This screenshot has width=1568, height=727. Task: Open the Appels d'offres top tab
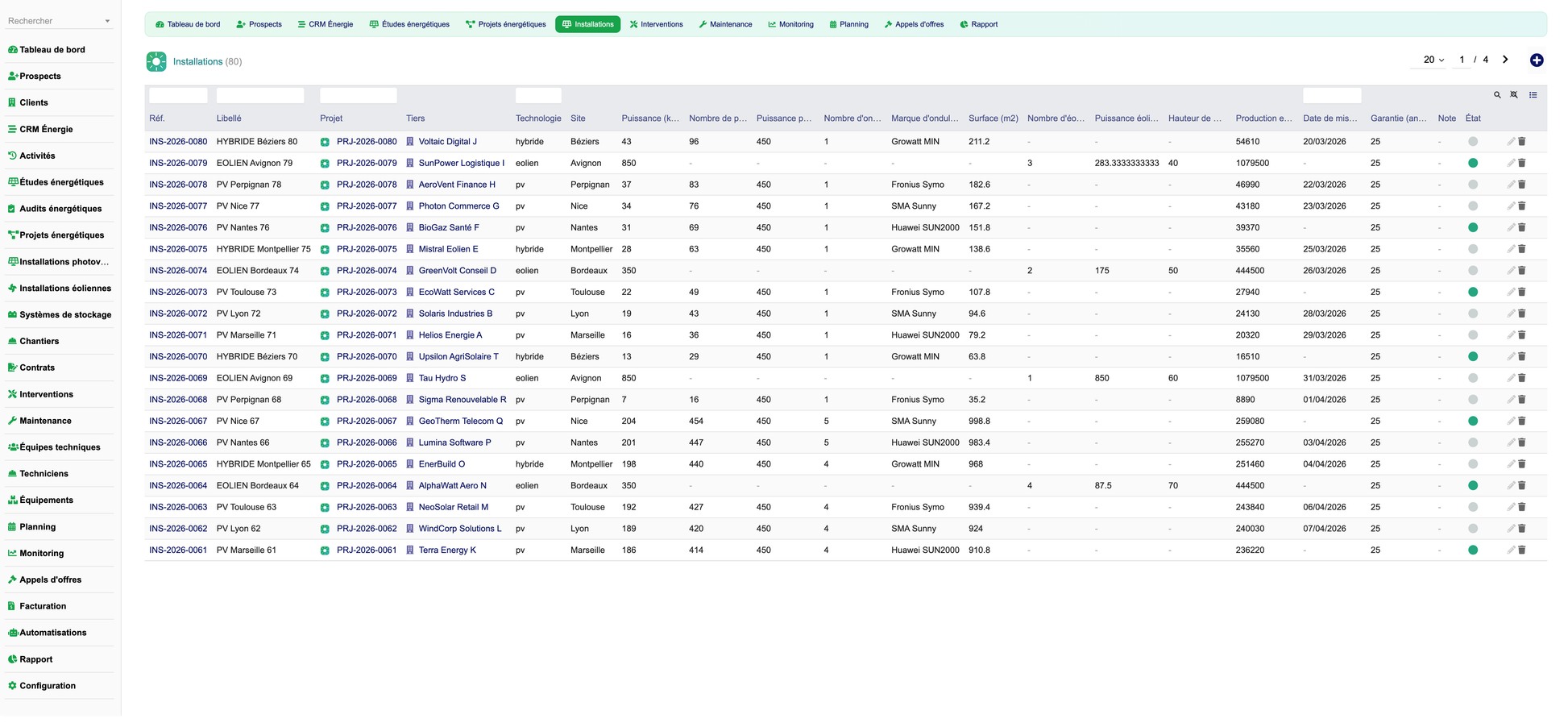coord(914,24)
